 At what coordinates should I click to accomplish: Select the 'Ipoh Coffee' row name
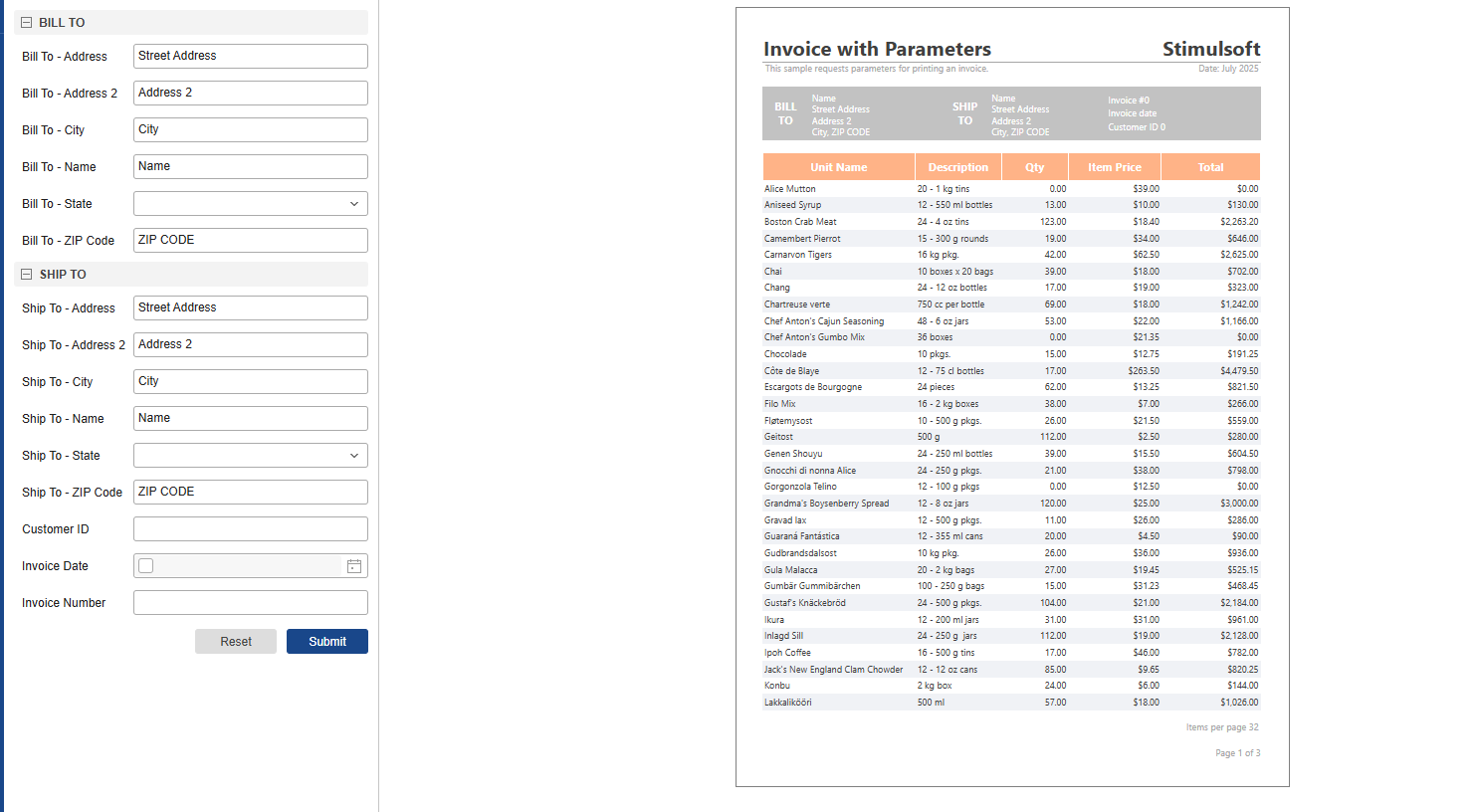tap(787, 653)
